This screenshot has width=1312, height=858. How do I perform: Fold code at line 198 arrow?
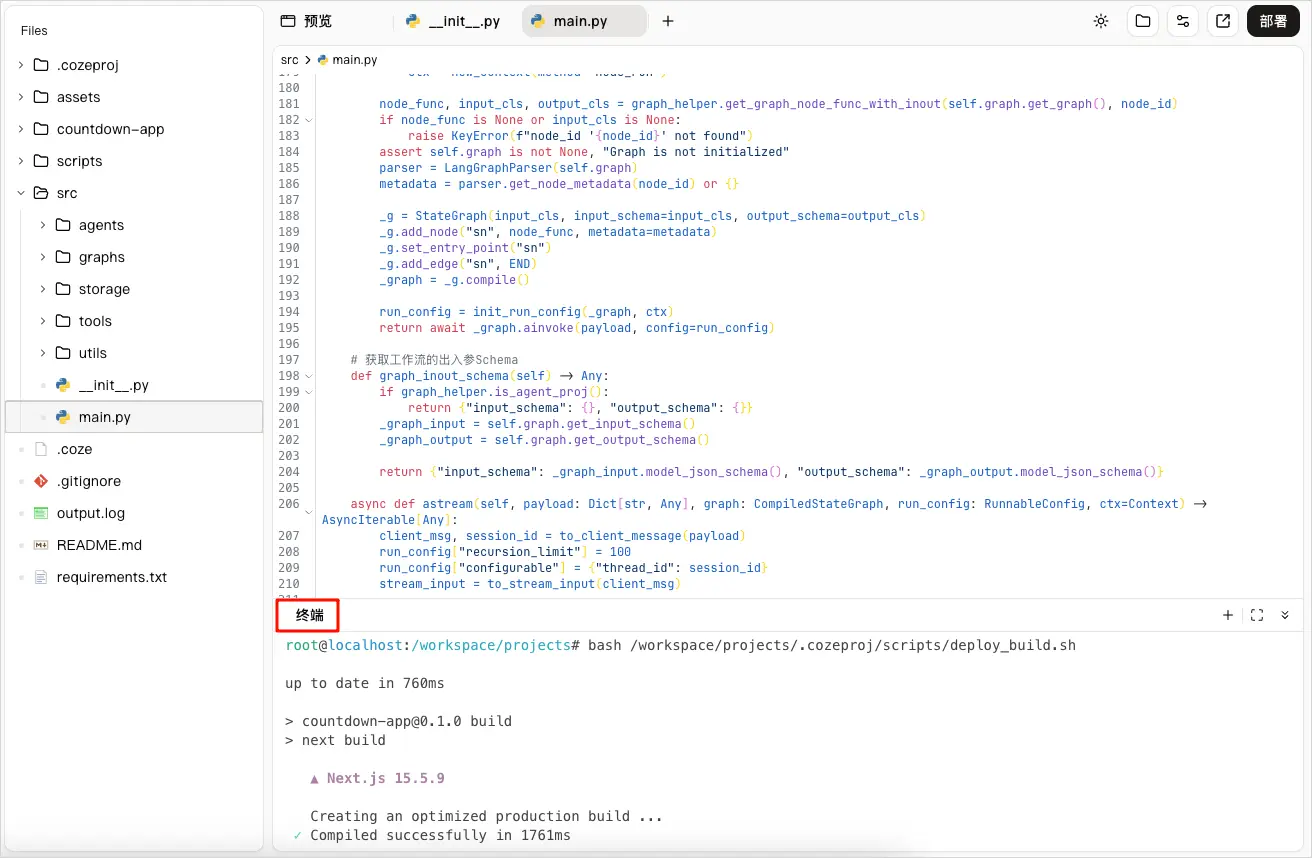pyautogui.click(x=308, y=376)
